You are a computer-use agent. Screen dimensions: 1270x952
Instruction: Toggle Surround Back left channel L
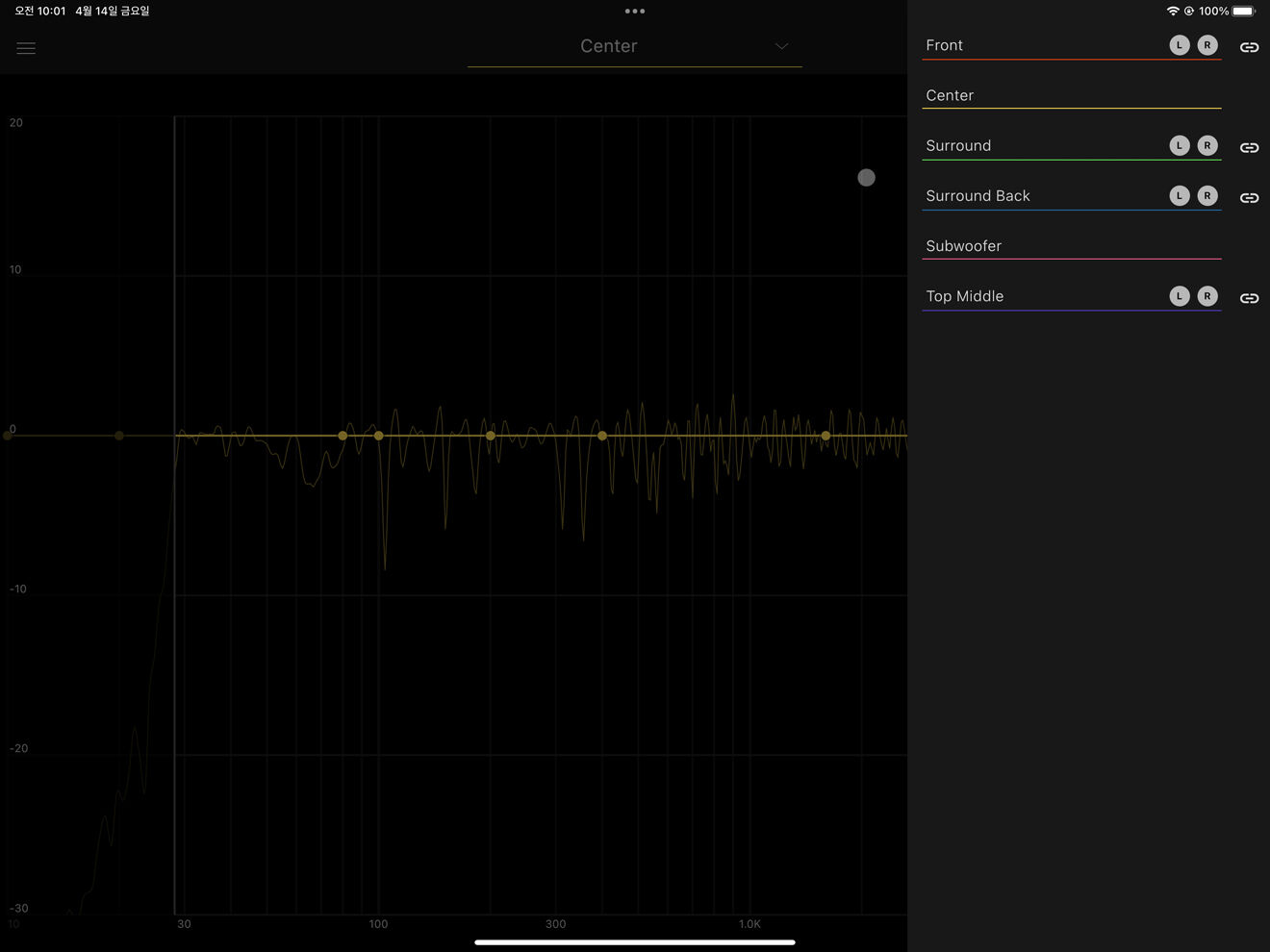pos(1180,195)
